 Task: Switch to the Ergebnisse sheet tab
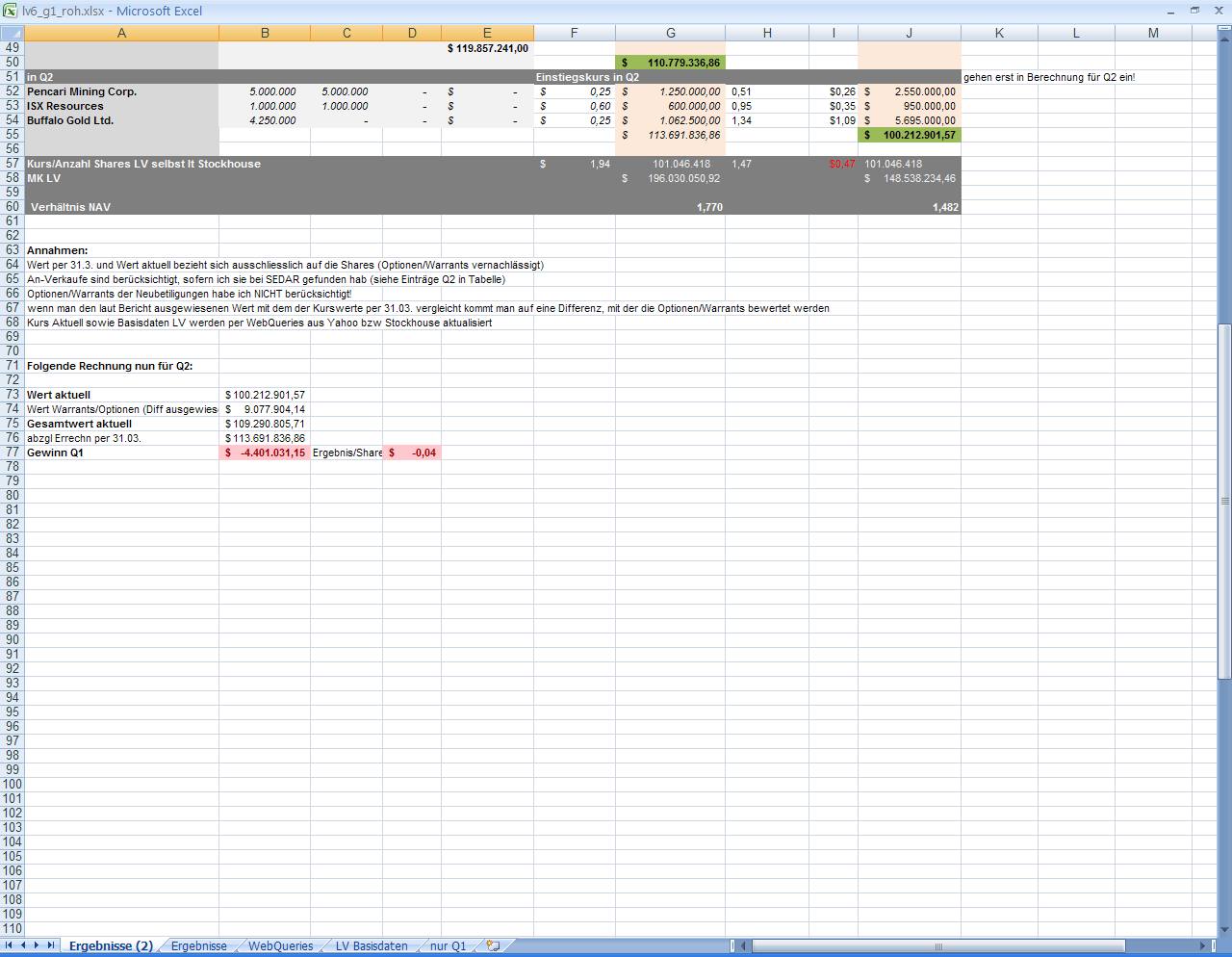click(198, 945)
